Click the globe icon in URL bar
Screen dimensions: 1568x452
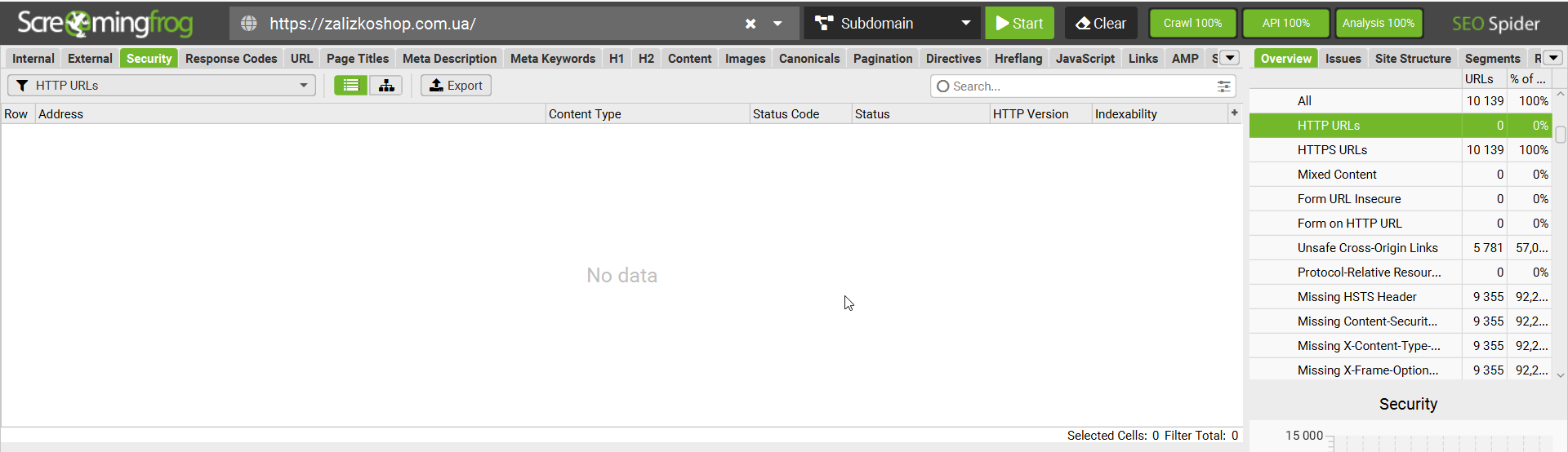(249, 24)
